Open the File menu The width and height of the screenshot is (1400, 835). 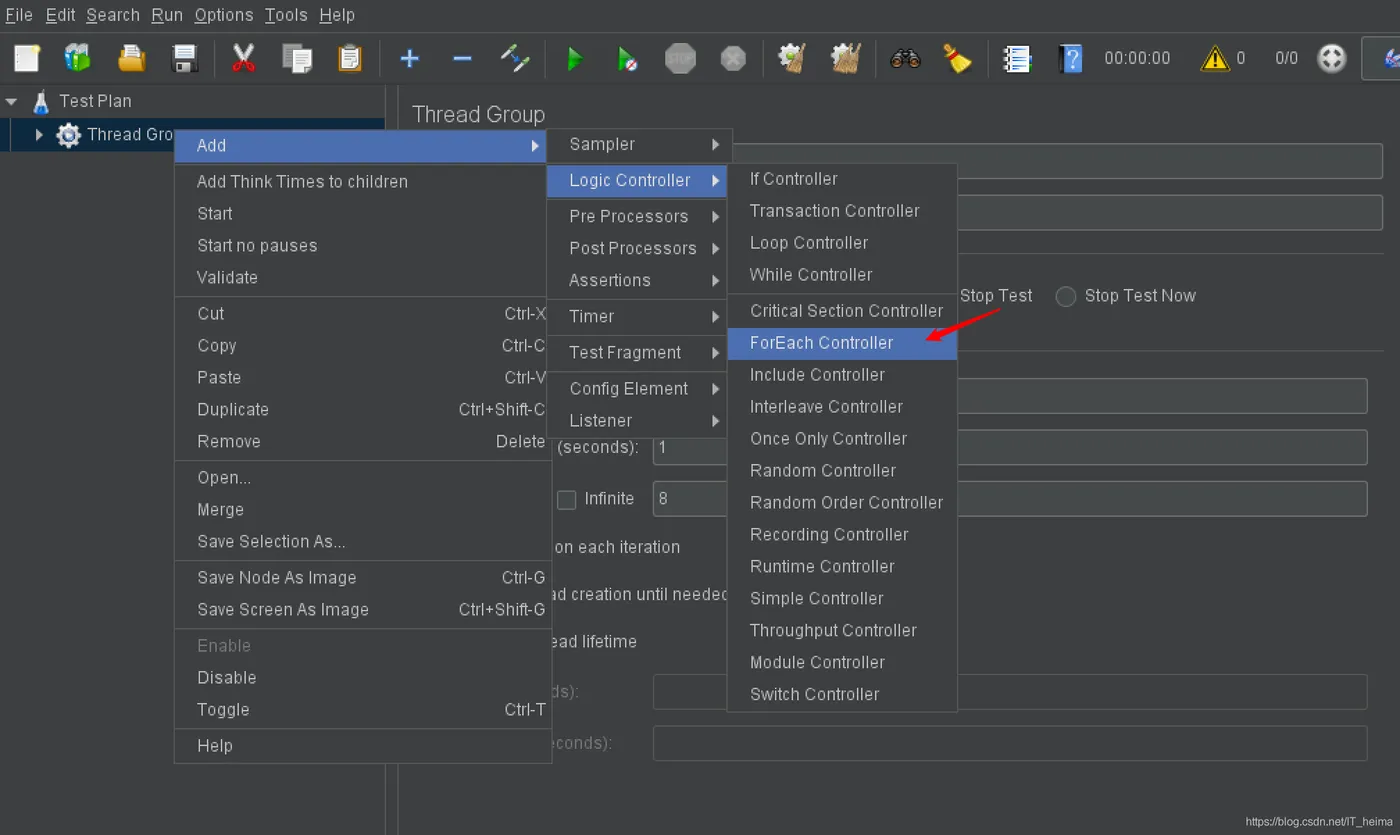coord(19,15)
